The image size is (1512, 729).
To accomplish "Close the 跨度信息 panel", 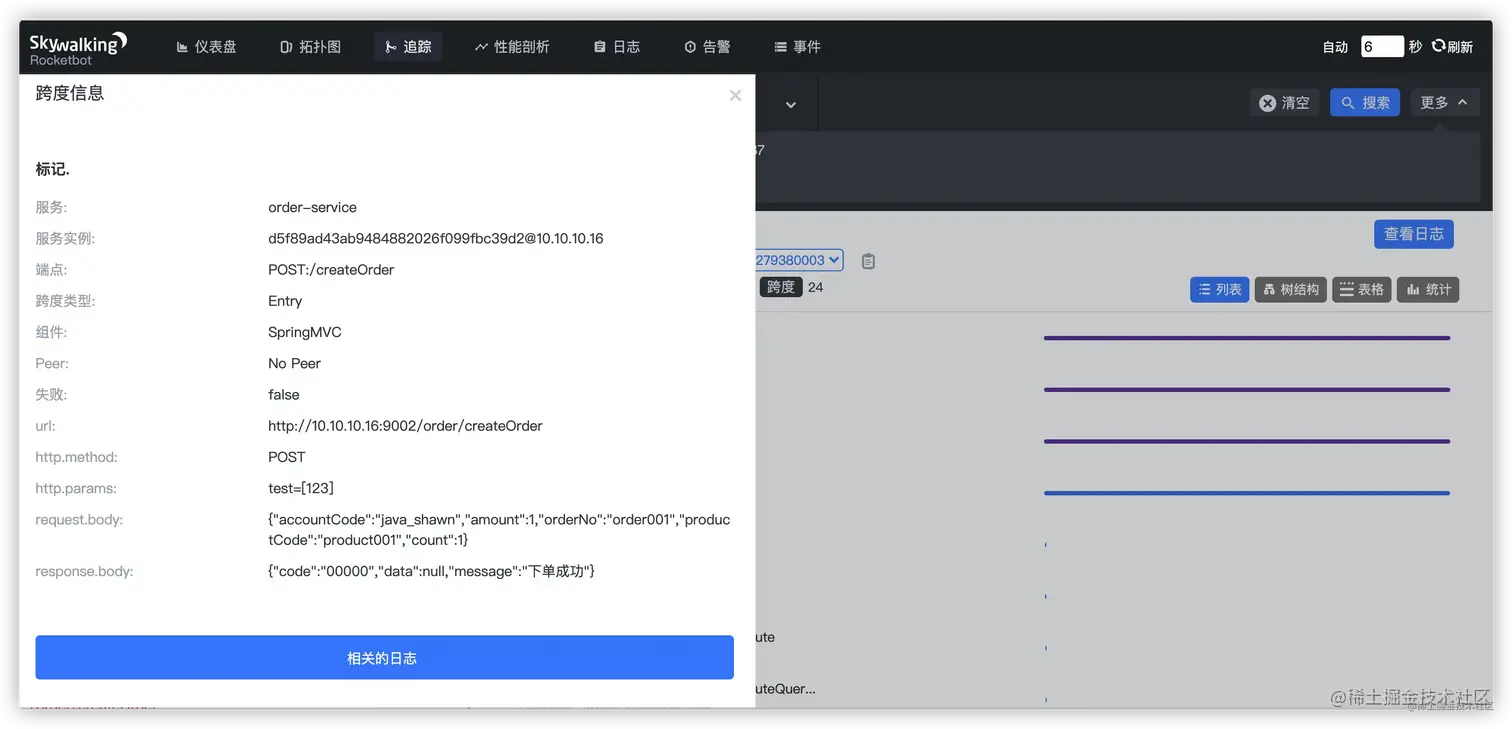I will tap(735, 95).
